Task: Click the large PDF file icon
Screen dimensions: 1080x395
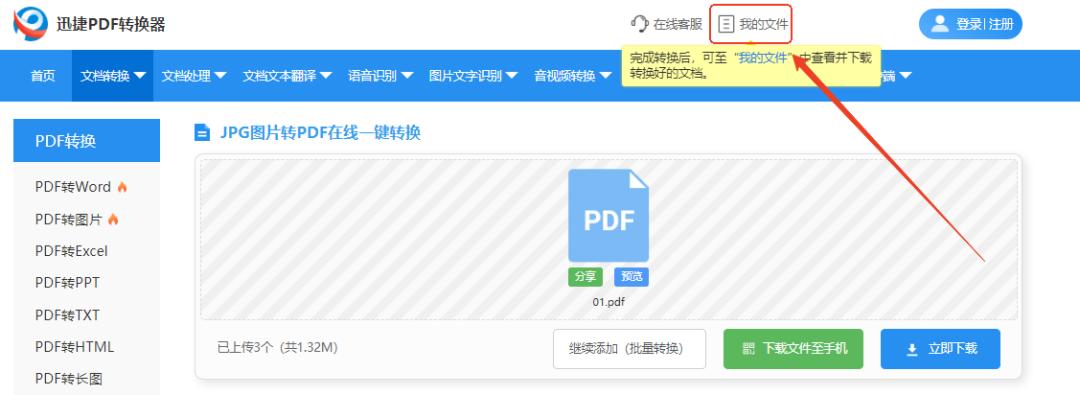Action: (x=608, y=215)
